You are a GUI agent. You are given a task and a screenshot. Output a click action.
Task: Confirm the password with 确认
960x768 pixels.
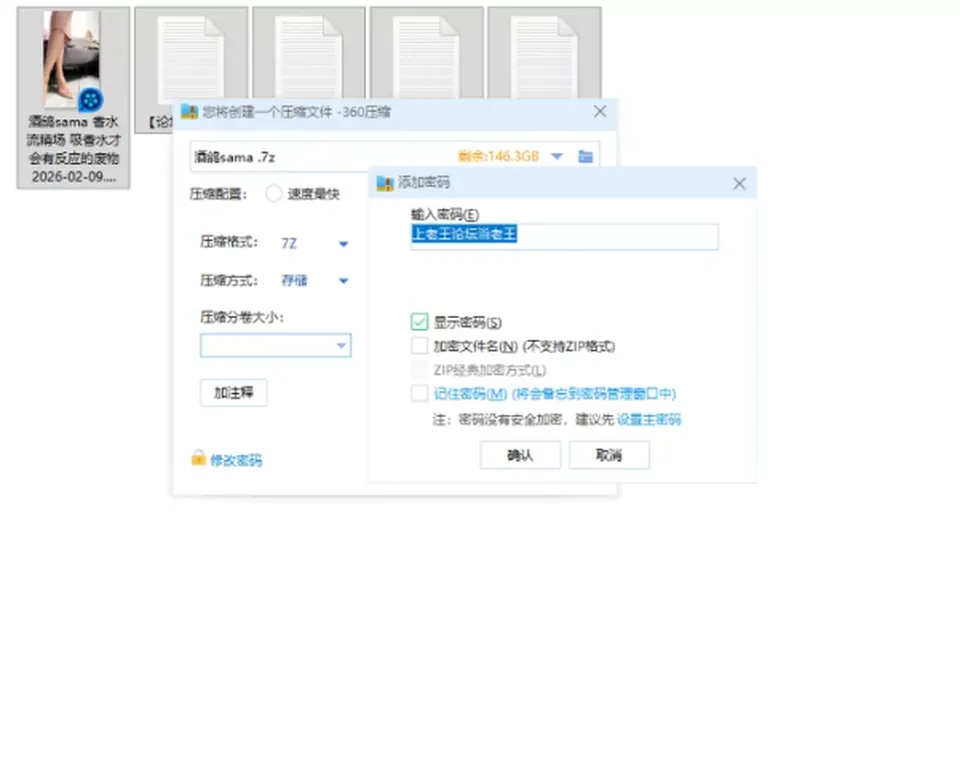click(x=520, y=455)
